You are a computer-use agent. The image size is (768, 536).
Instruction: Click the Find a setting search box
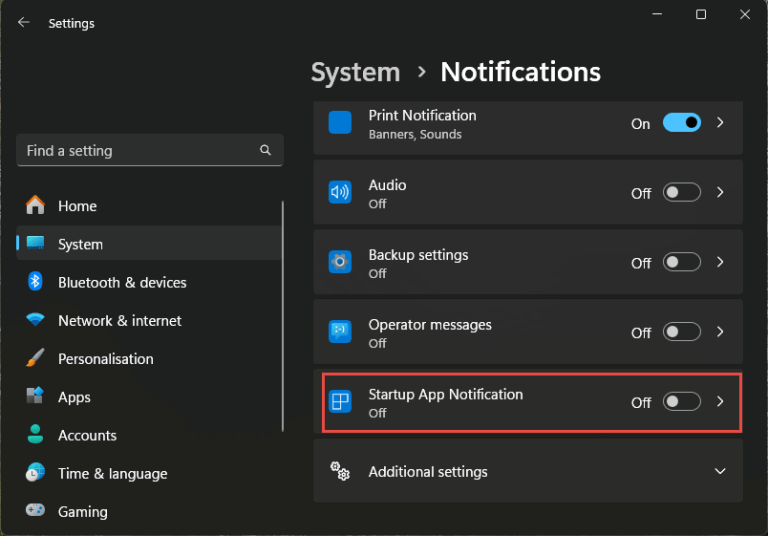(x=150, y=150)
